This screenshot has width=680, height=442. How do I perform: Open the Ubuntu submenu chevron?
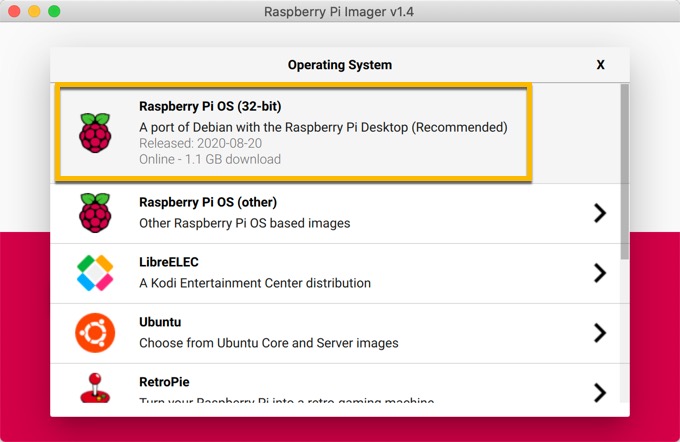[x=600, y=333]
